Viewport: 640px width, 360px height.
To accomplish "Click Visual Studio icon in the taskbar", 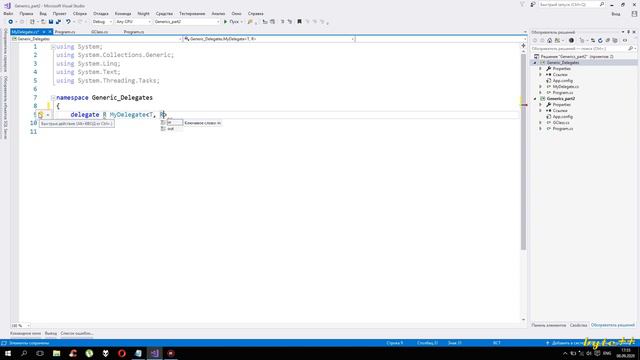I will pos(154,353).
